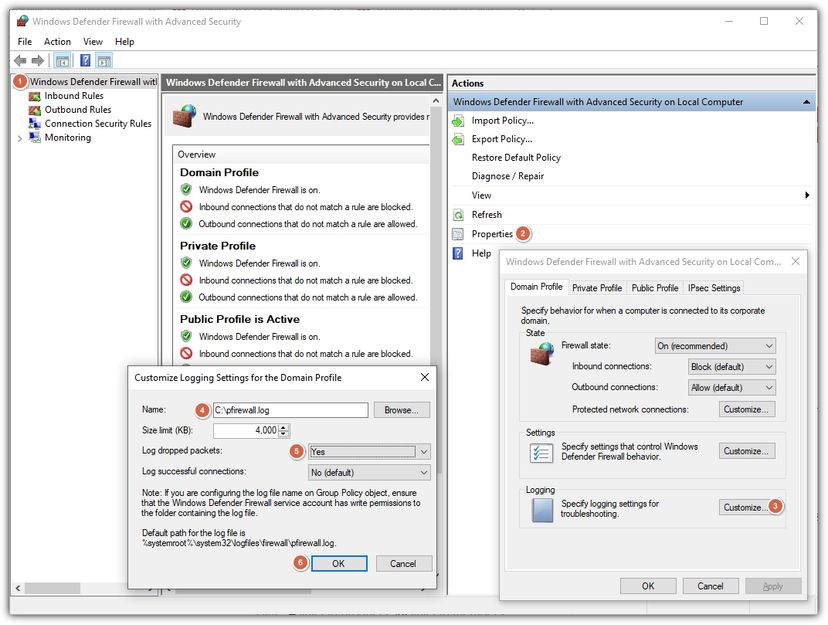828x625 pixels.
Task: Collapse the Actions section header arrow
Action: pos(806,102)
